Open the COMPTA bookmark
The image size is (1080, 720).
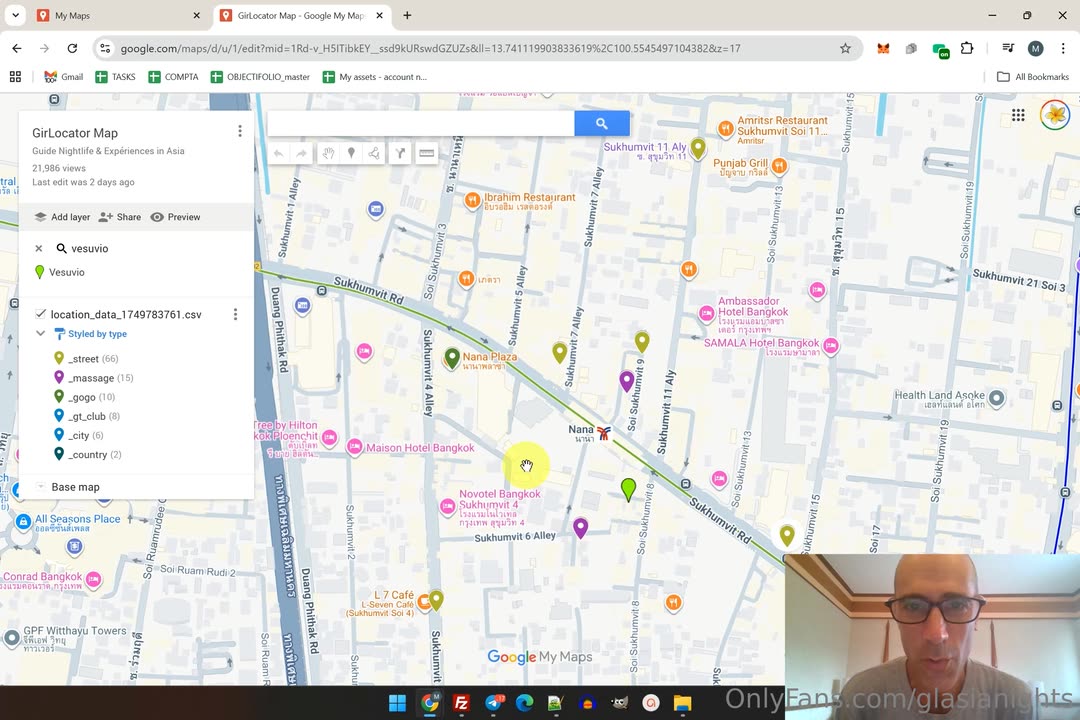[x=173, y=77]
